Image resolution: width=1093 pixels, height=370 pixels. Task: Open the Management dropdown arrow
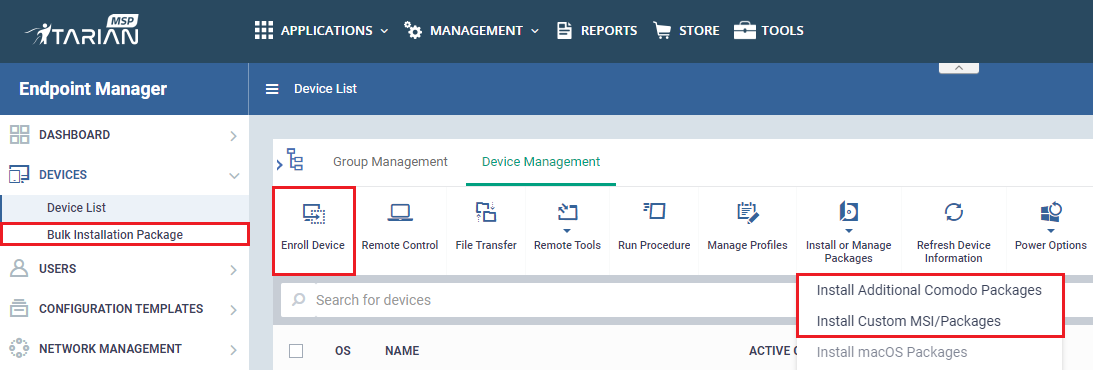[535, 31]
